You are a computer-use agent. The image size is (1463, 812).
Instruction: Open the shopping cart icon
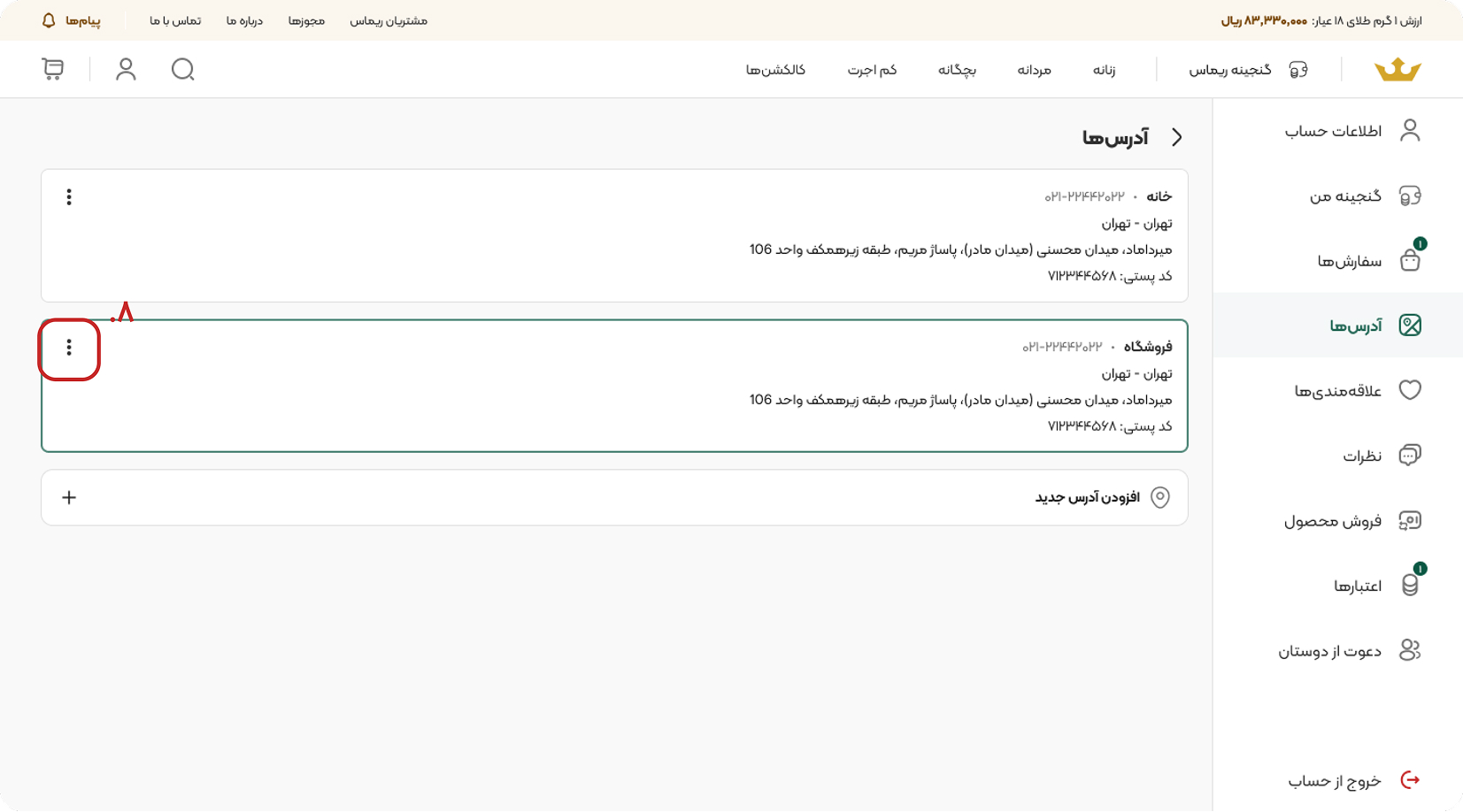[x=52, y=69]
